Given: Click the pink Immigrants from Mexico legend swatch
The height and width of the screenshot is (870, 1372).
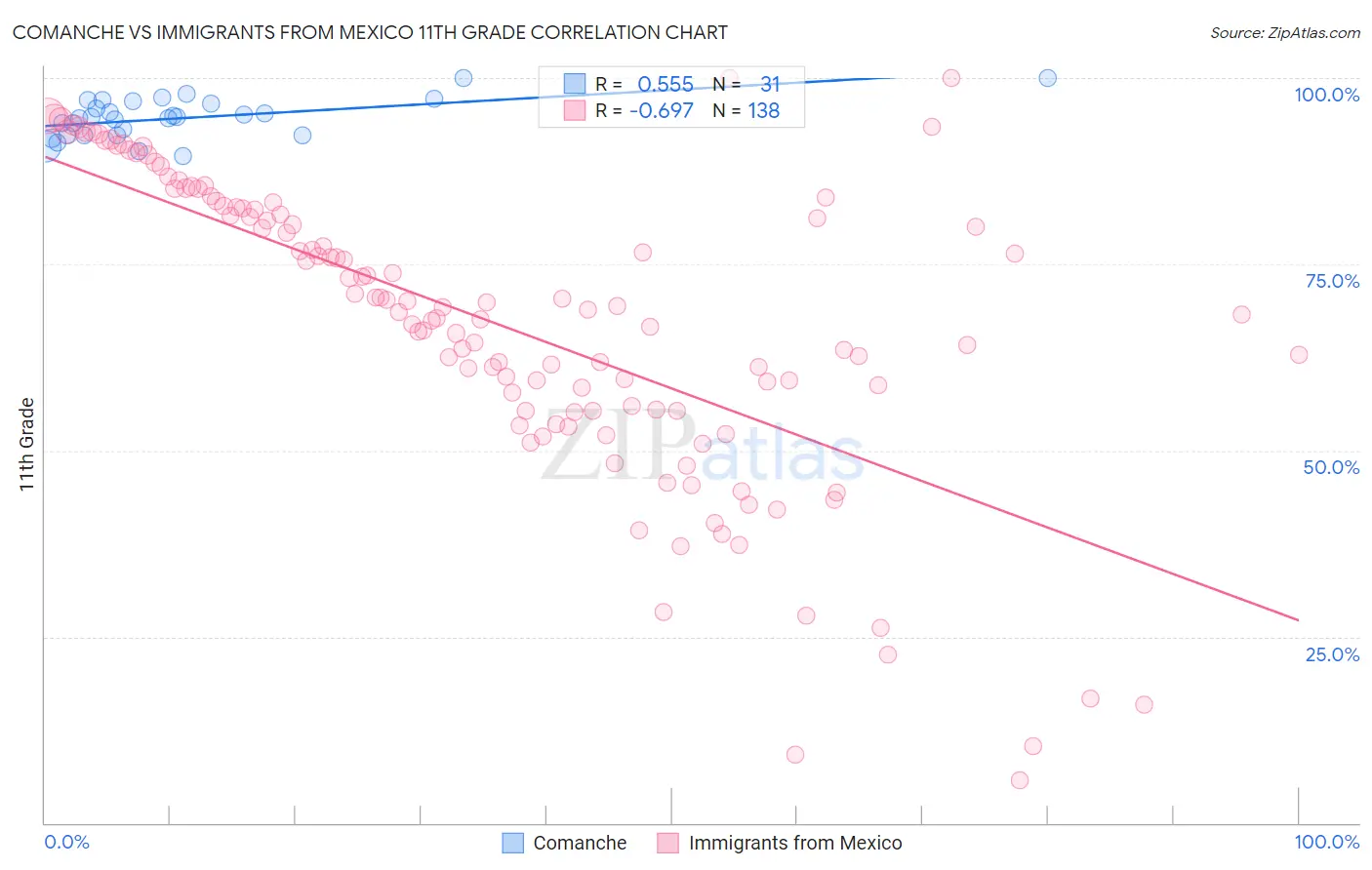Looking at the screenshot, I should pos(668,843).
